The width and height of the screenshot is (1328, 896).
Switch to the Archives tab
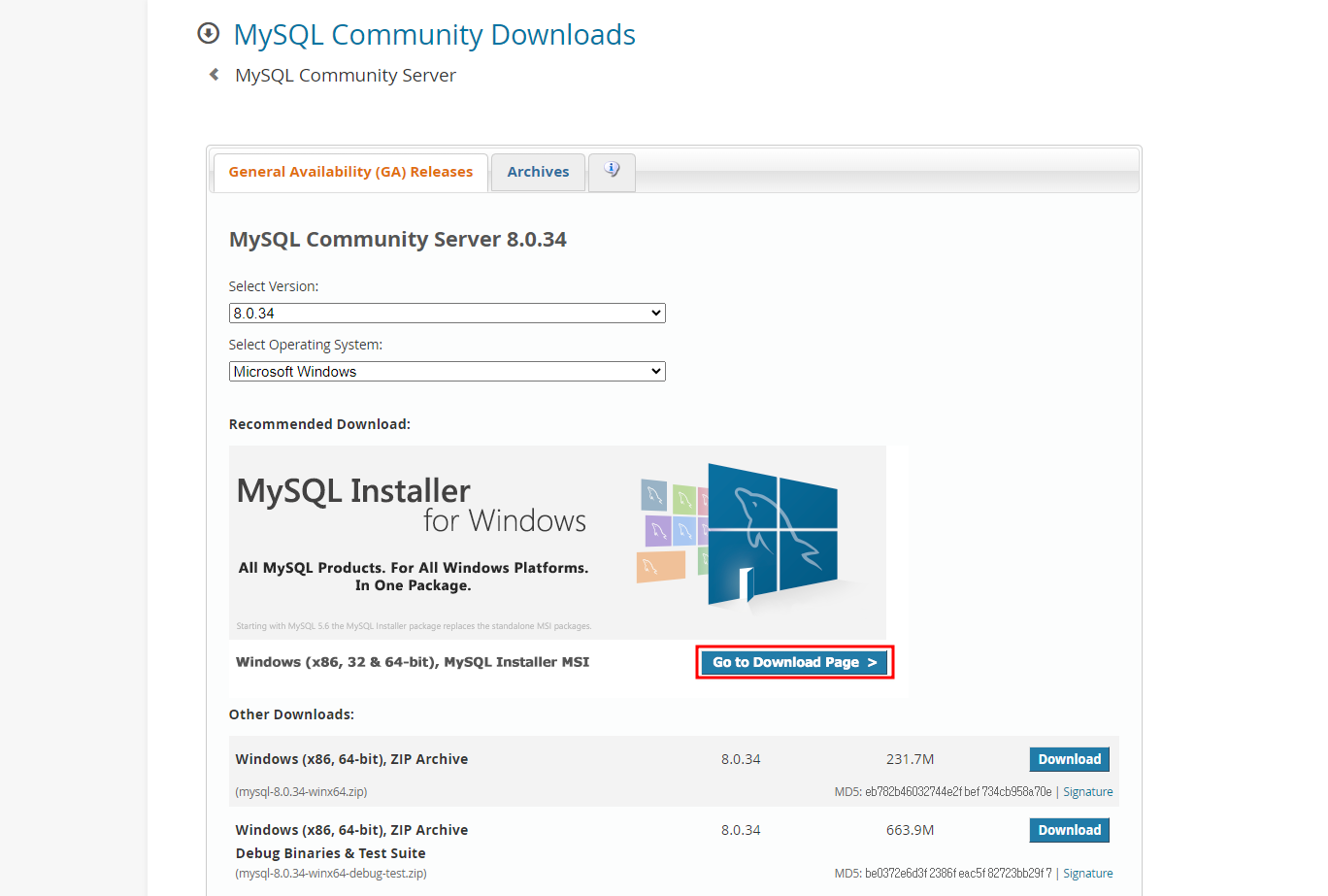click(538, 172)
